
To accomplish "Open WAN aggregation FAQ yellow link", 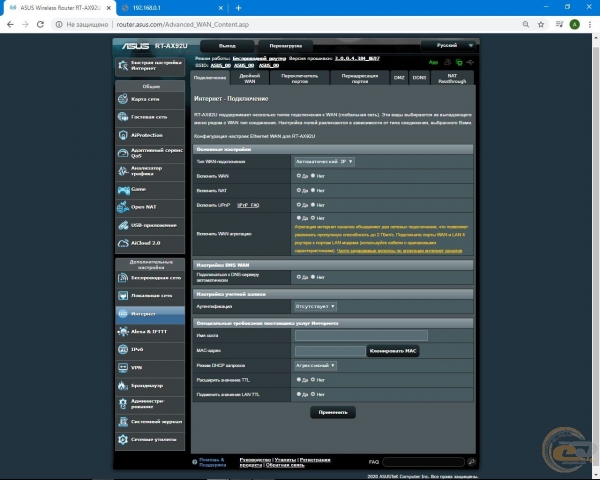I will tap(399, 251).
